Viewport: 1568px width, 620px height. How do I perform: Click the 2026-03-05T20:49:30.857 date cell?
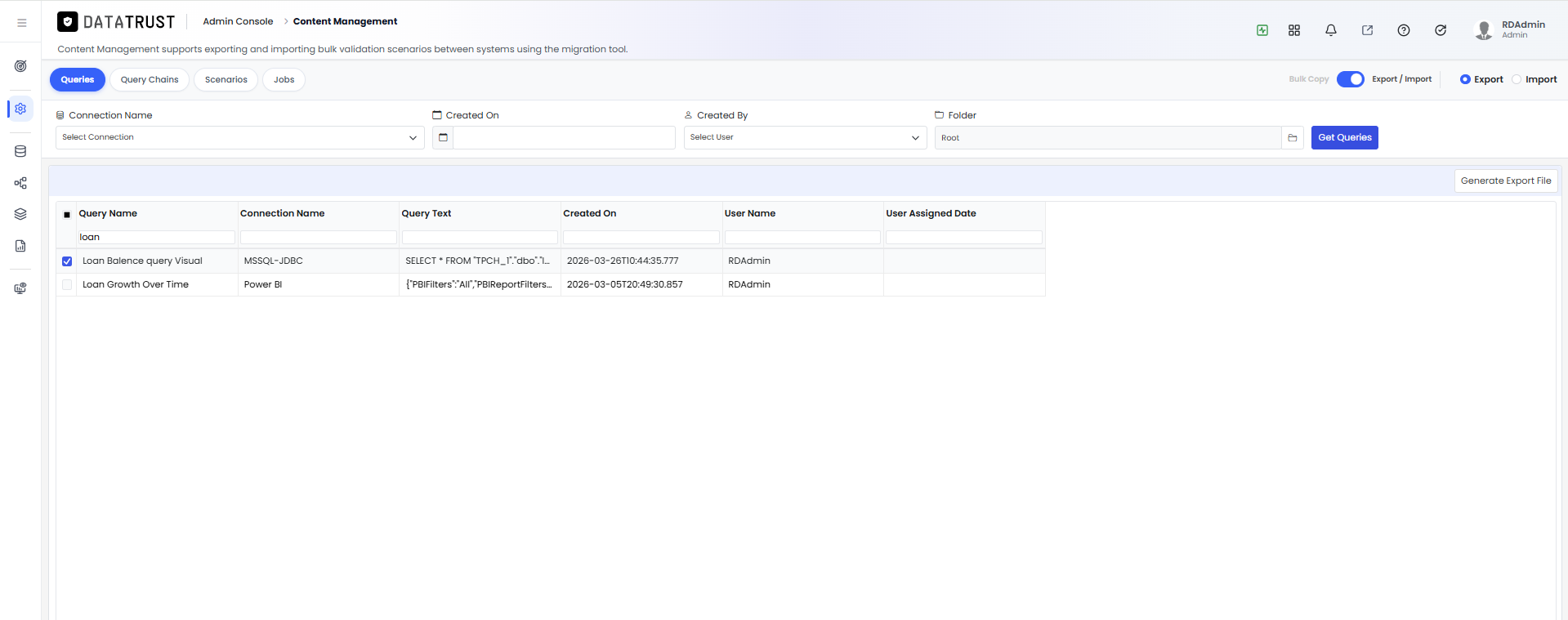pos(641,285)
